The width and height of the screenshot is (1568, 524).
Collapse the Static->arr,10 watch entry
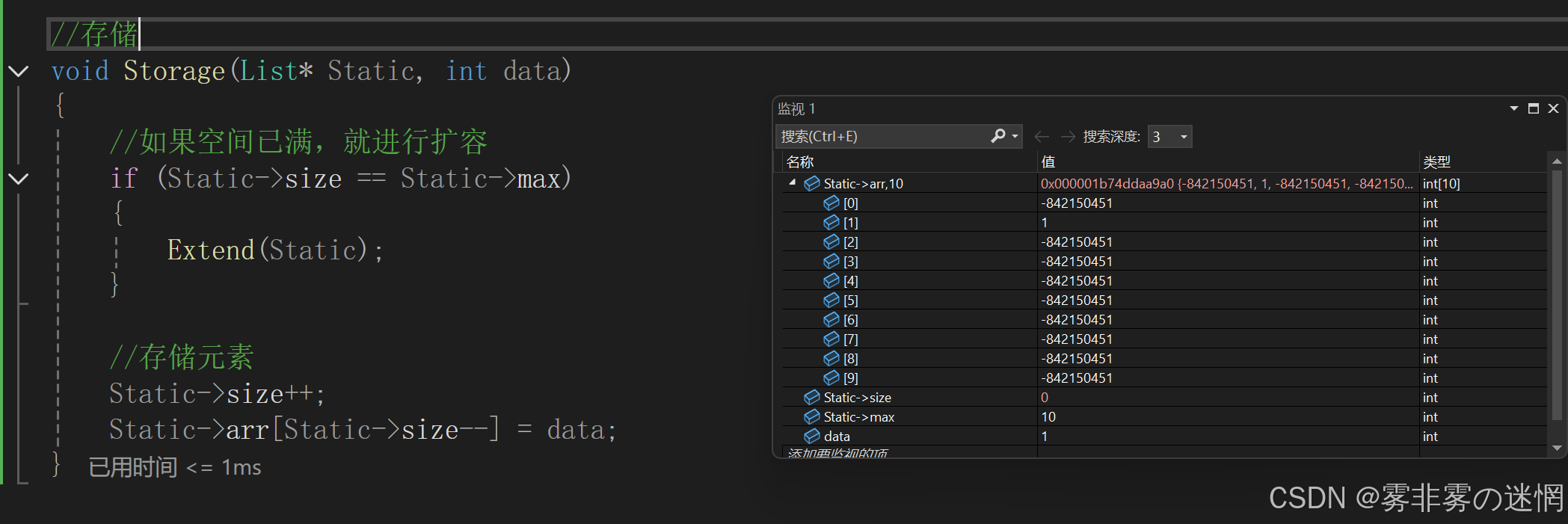coord(793,183)
